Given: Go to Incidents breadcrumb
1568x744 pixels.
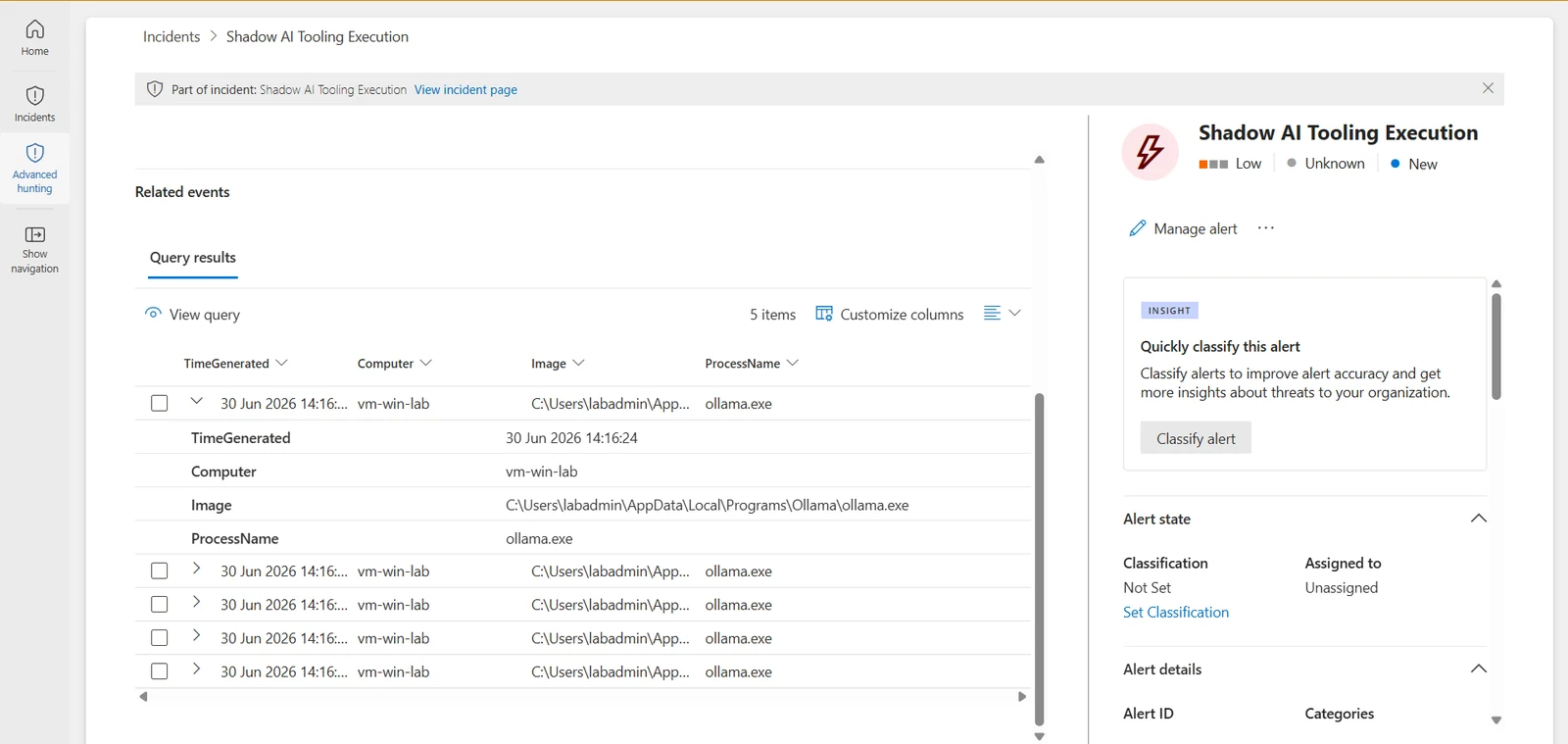Looking at the screenshot, I should click(x=171, y=36).
